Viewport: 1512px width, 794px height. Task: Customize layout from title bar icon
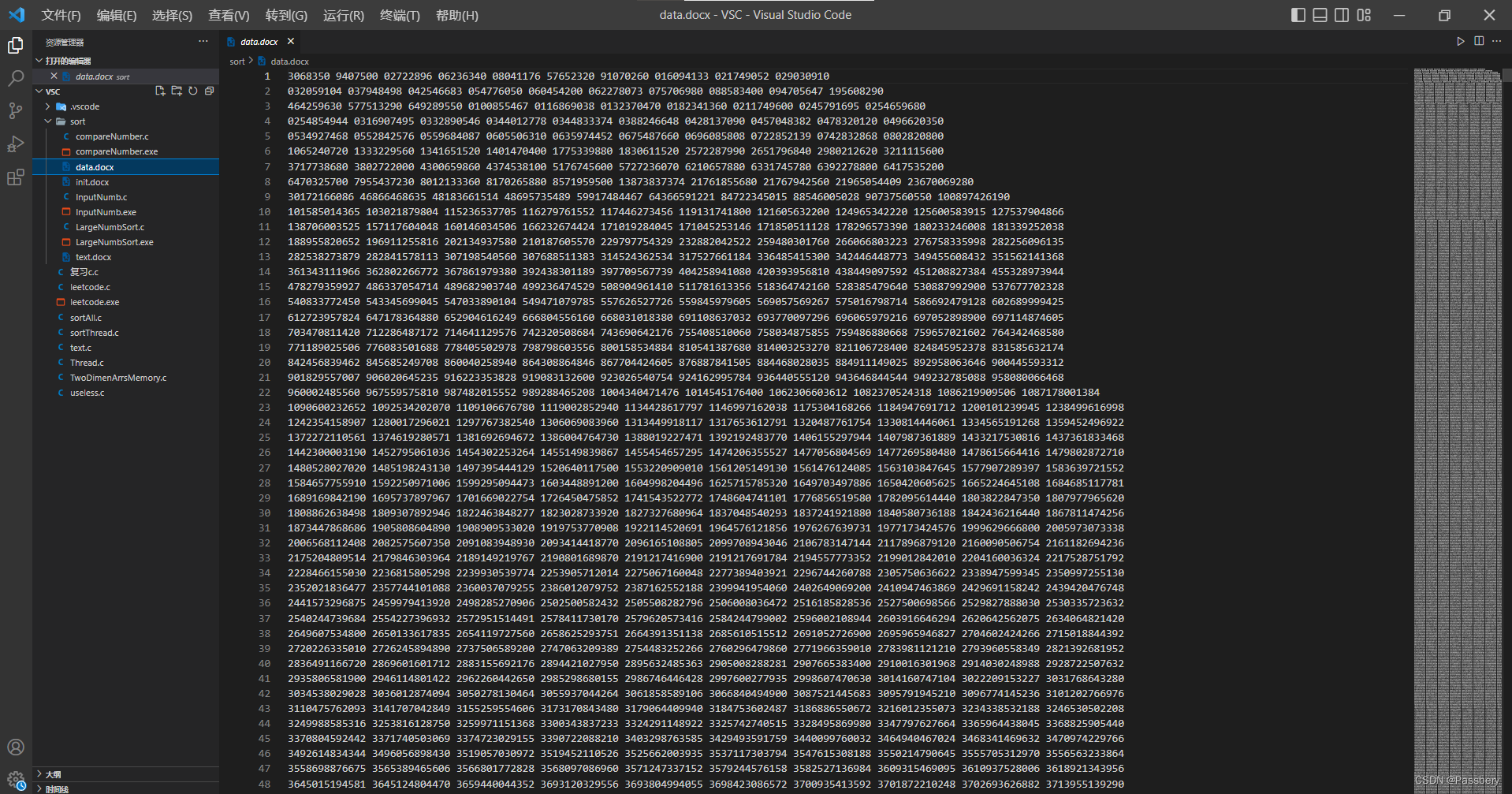(1364, 15)
